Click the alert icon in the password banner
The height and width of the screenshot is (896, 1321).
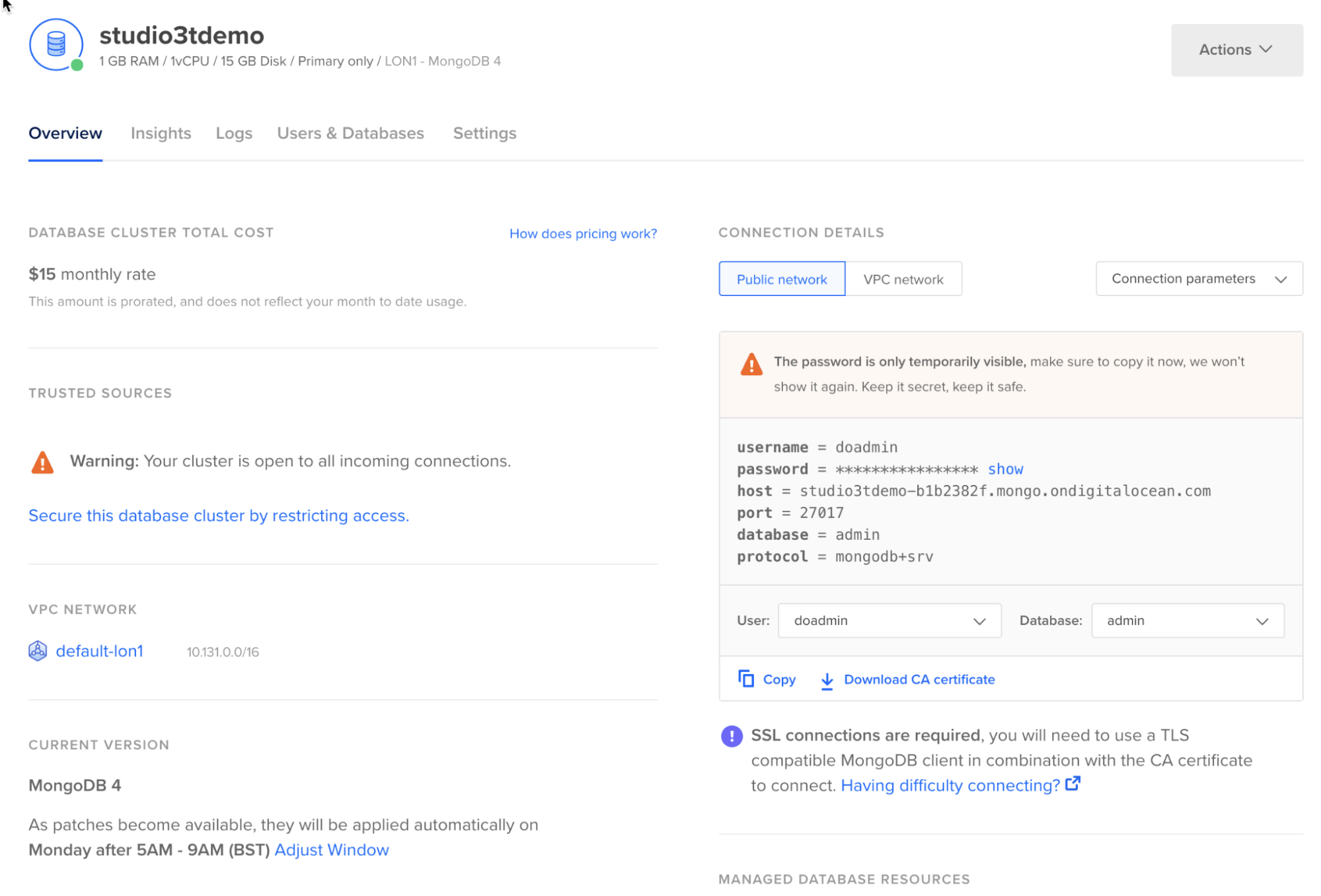[750, 364]
